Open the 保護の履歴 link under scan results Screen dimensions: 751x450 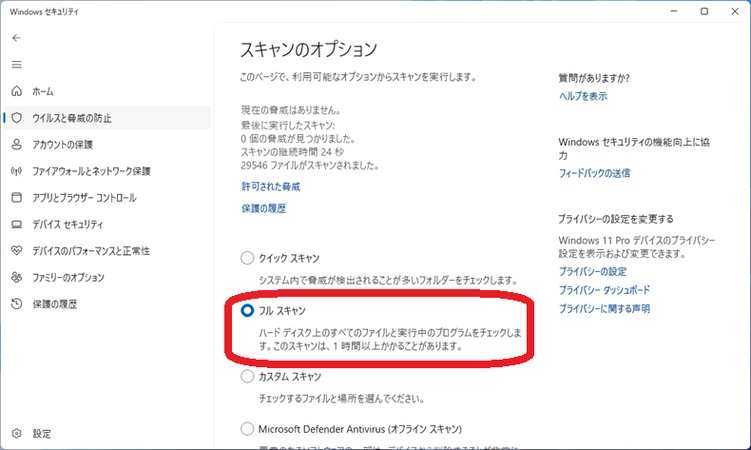264,208
